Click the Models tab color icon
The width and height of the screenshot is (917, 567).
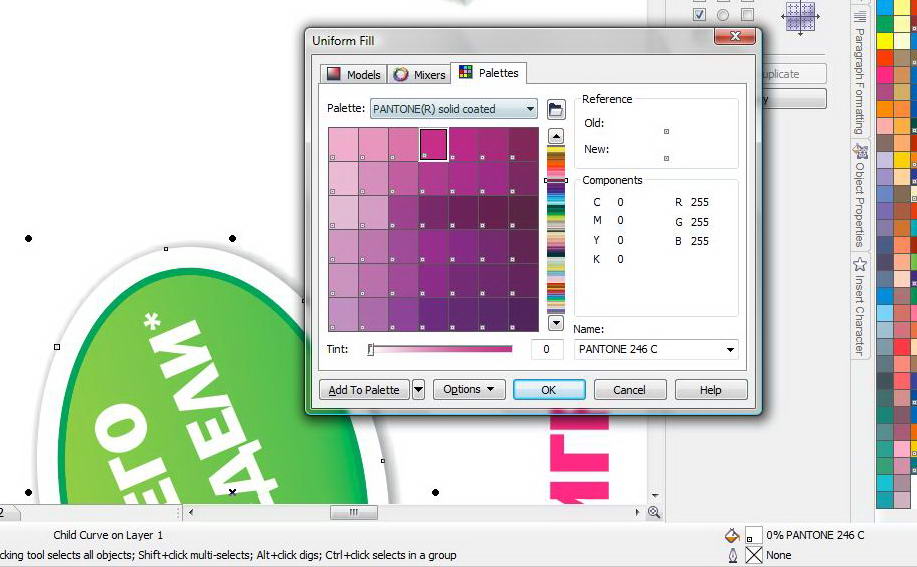(333, 74)
